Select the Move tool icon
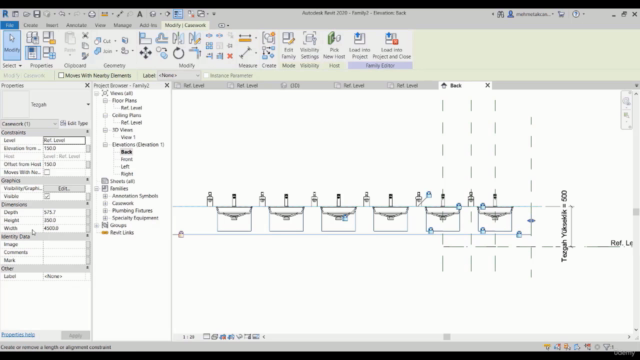 click(145, 53)
